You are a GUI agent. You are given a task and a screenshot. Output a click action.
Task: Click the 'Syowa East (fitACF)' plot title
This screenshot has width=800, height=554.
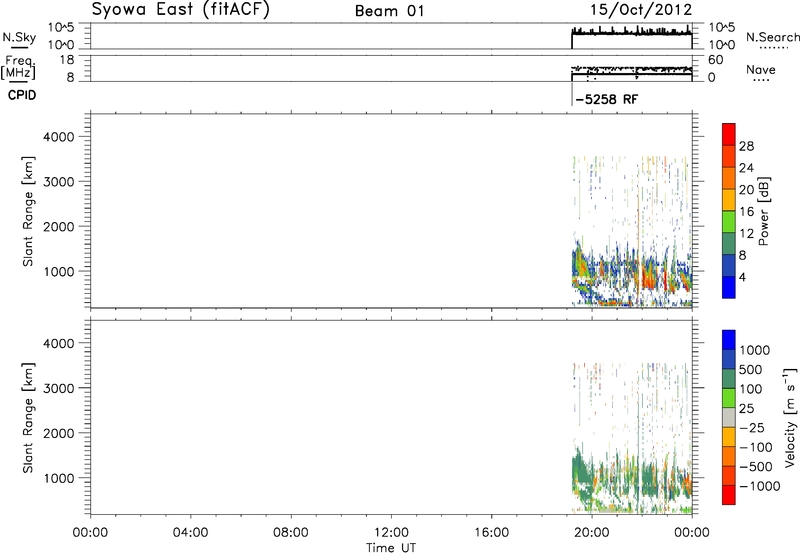pos(181,10)
